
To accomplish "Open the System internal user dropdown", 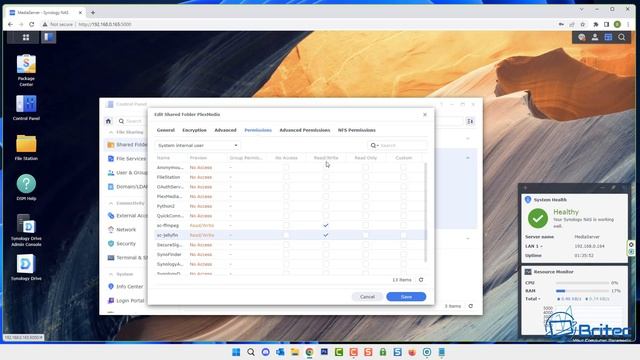I will point(198,145).
